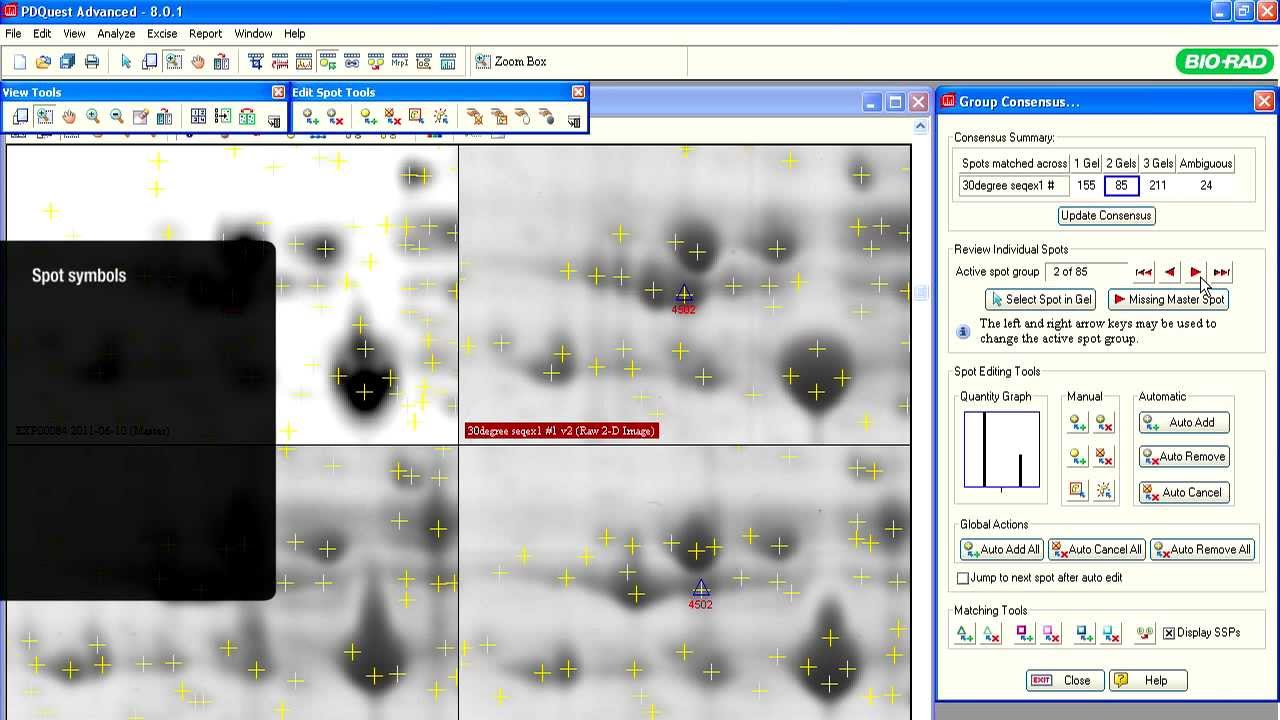Click the Update Consensus button
The width and height of the screenshot is (1280, 720).
click(1106, 216)
